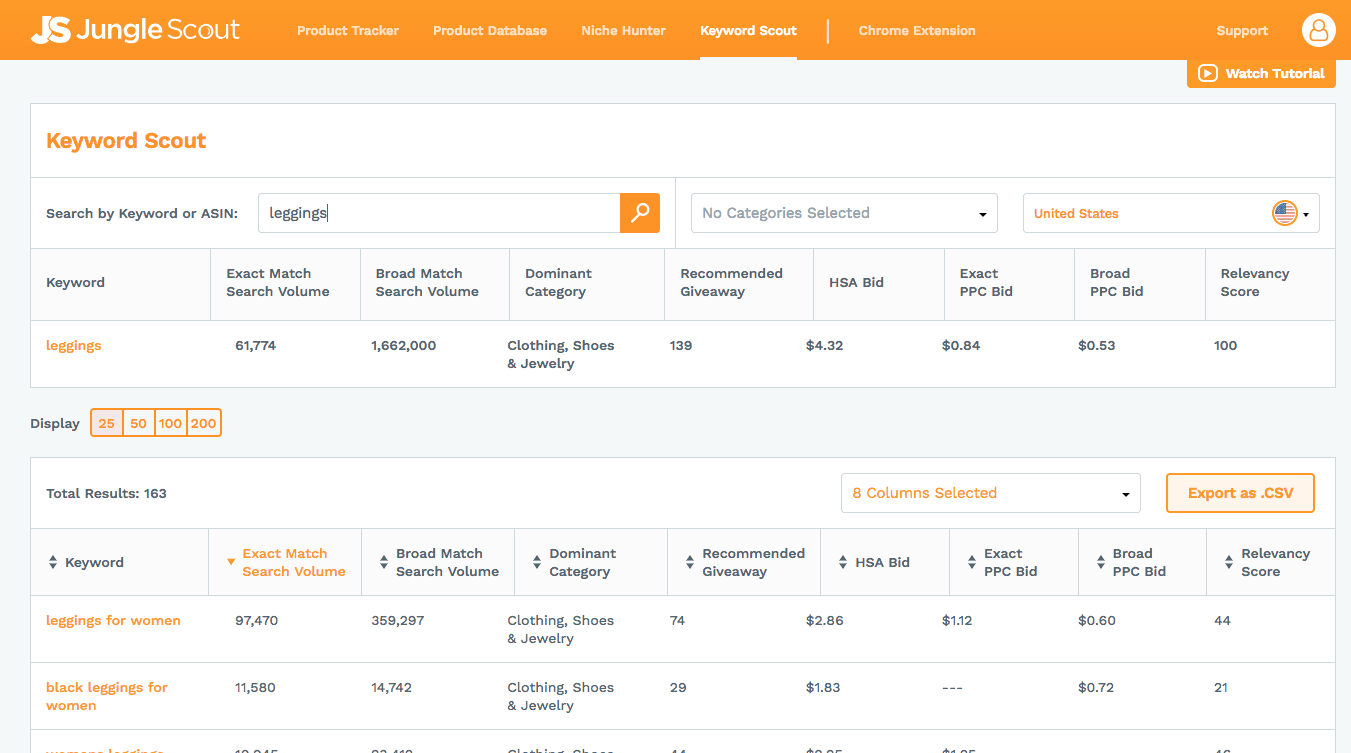Screen dimensions: 1351x753
Task: Click the Export as .CSV button
Action: [x=1240, y=492]
